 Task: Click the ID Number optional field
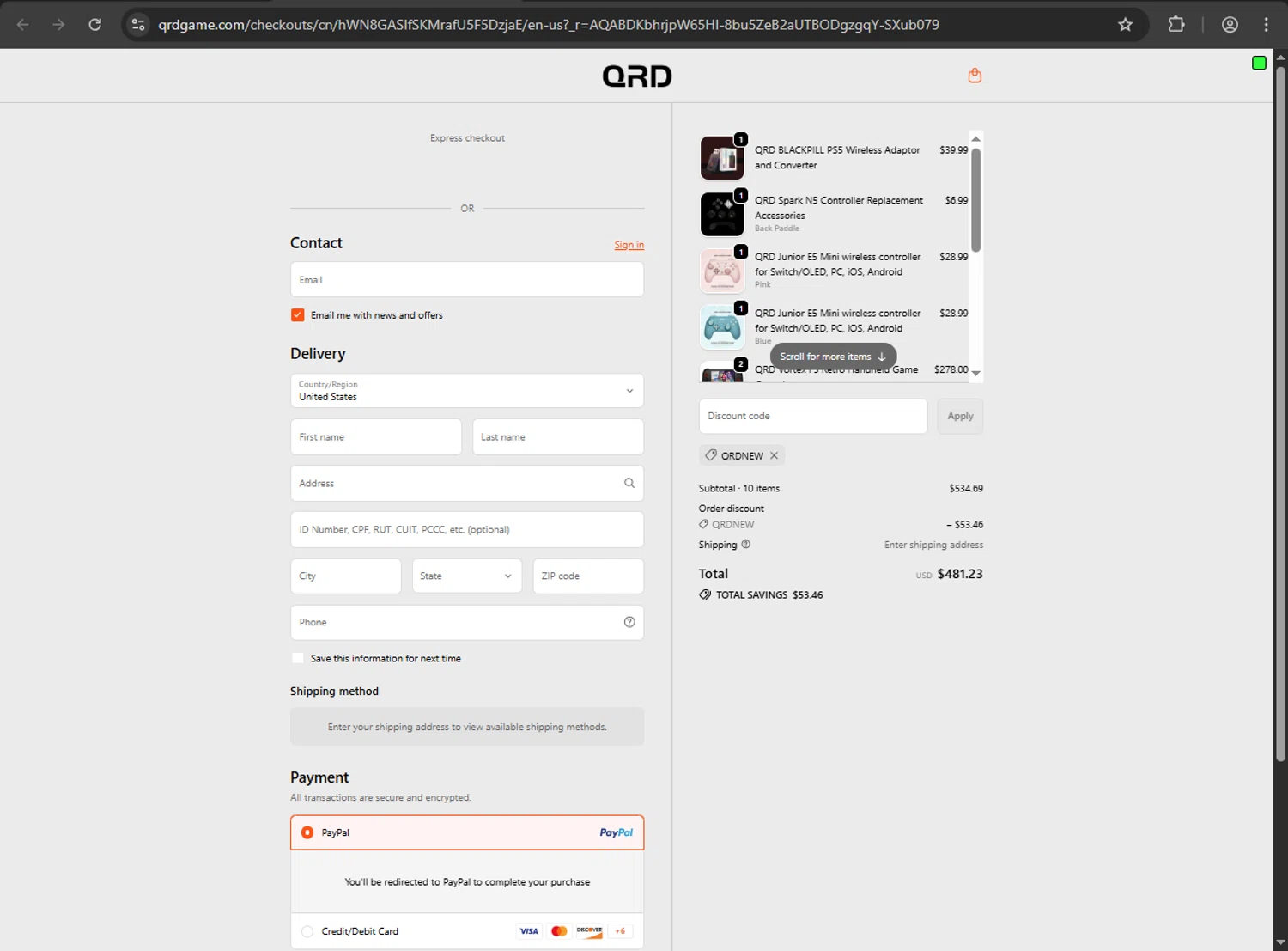tap(467, 529)
